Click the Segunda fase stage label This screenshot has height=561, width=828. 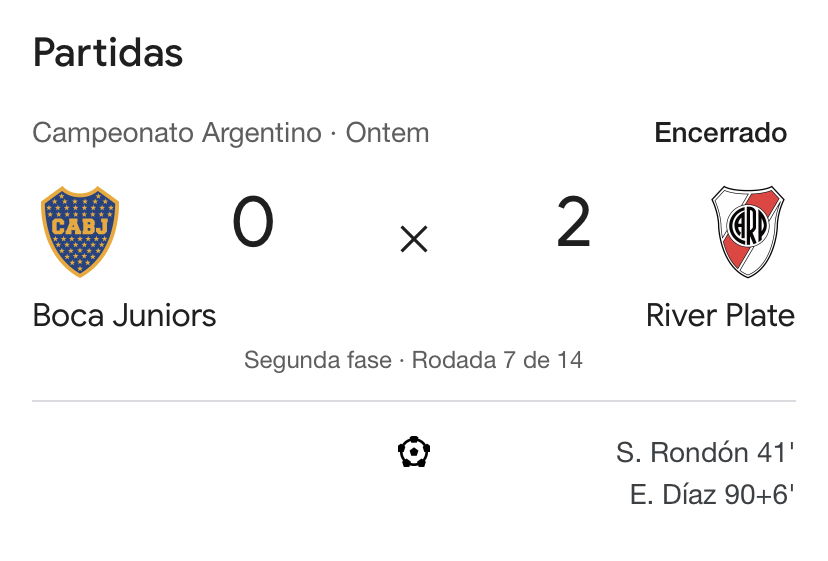coord(318,360)
